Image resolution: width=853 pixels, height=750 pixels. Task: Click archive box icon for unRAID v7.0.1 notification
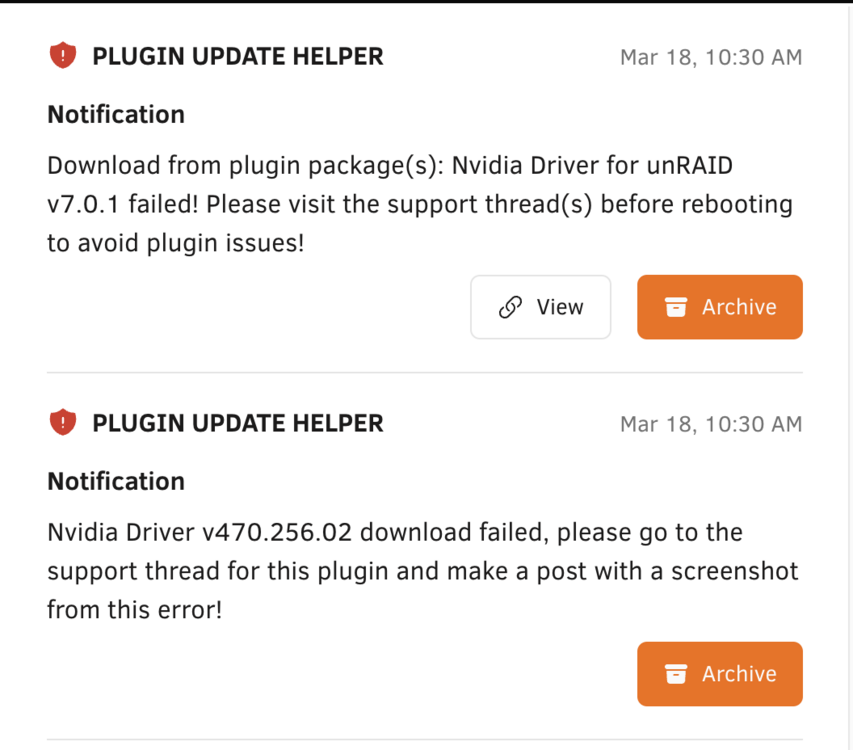click(x=676, y=307)
